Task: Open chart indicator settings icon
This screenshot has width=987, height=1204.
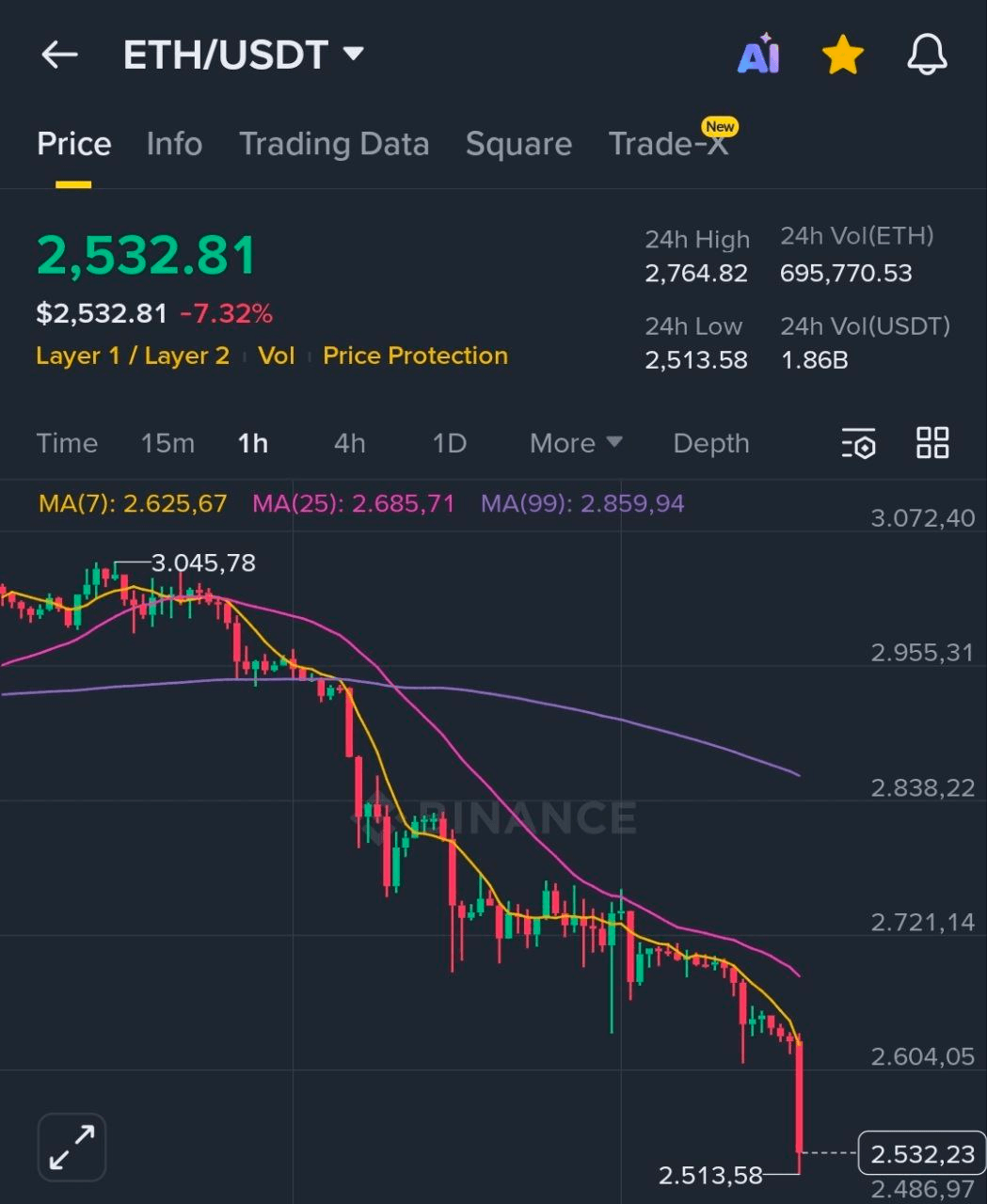Action: 858,443
